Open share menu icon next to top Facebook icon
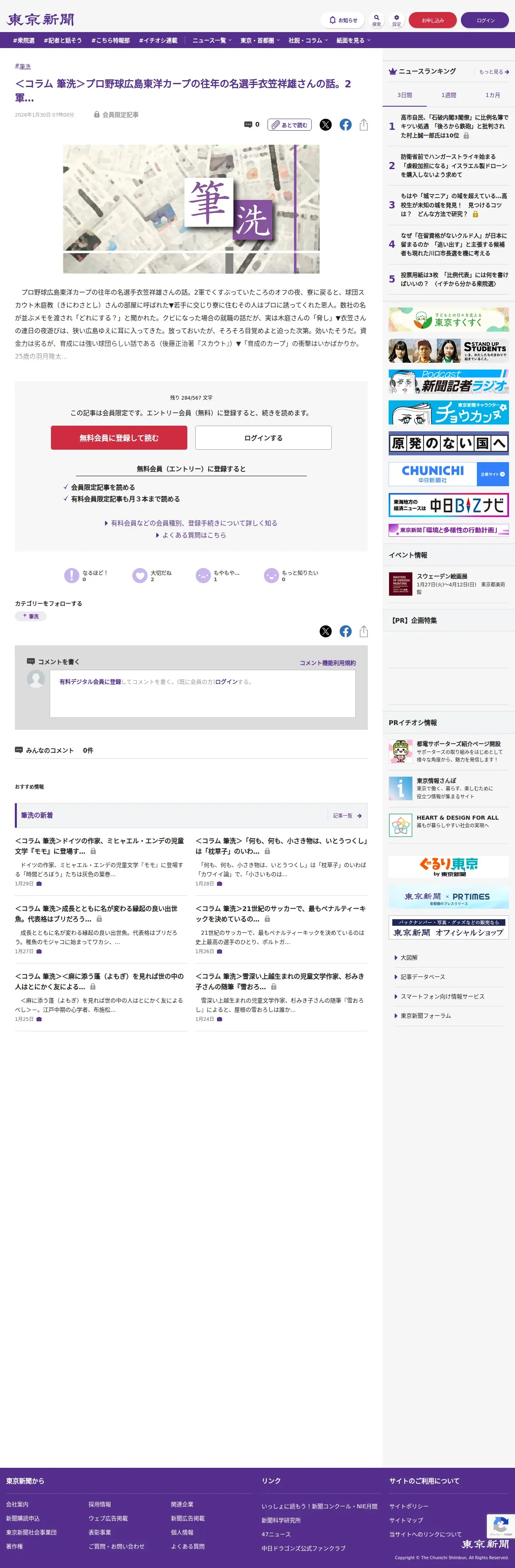Viewport: 515px width, 1568px height. pos(364,125)
